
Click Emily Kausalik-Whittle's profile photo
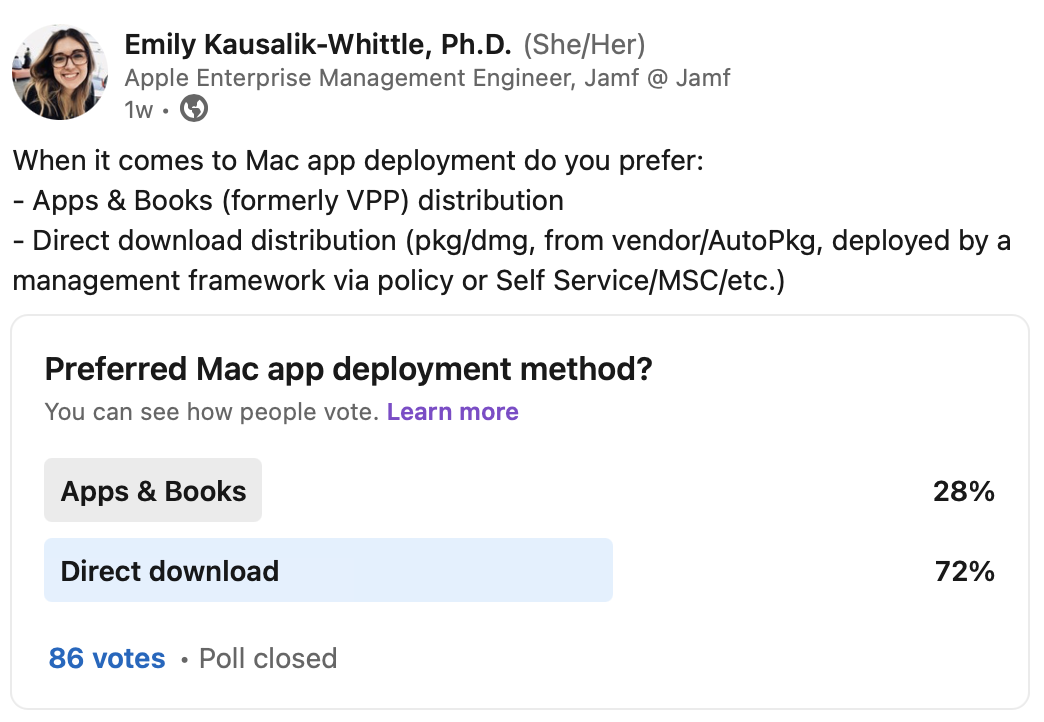(x=59, y=73)
